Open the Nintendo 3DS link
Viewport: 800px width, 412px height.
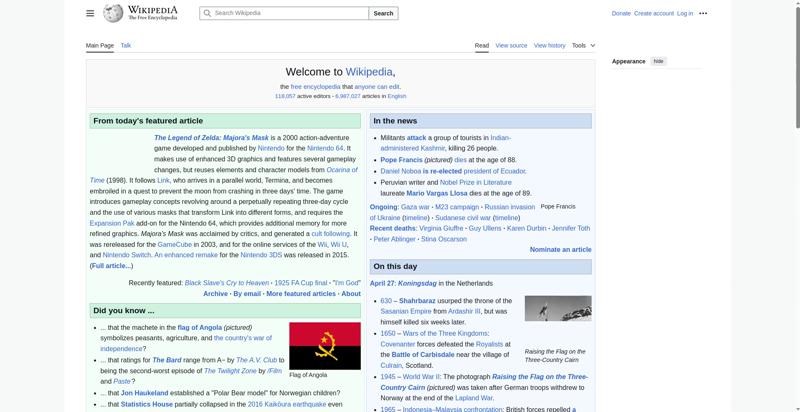[x=261, y=255]
